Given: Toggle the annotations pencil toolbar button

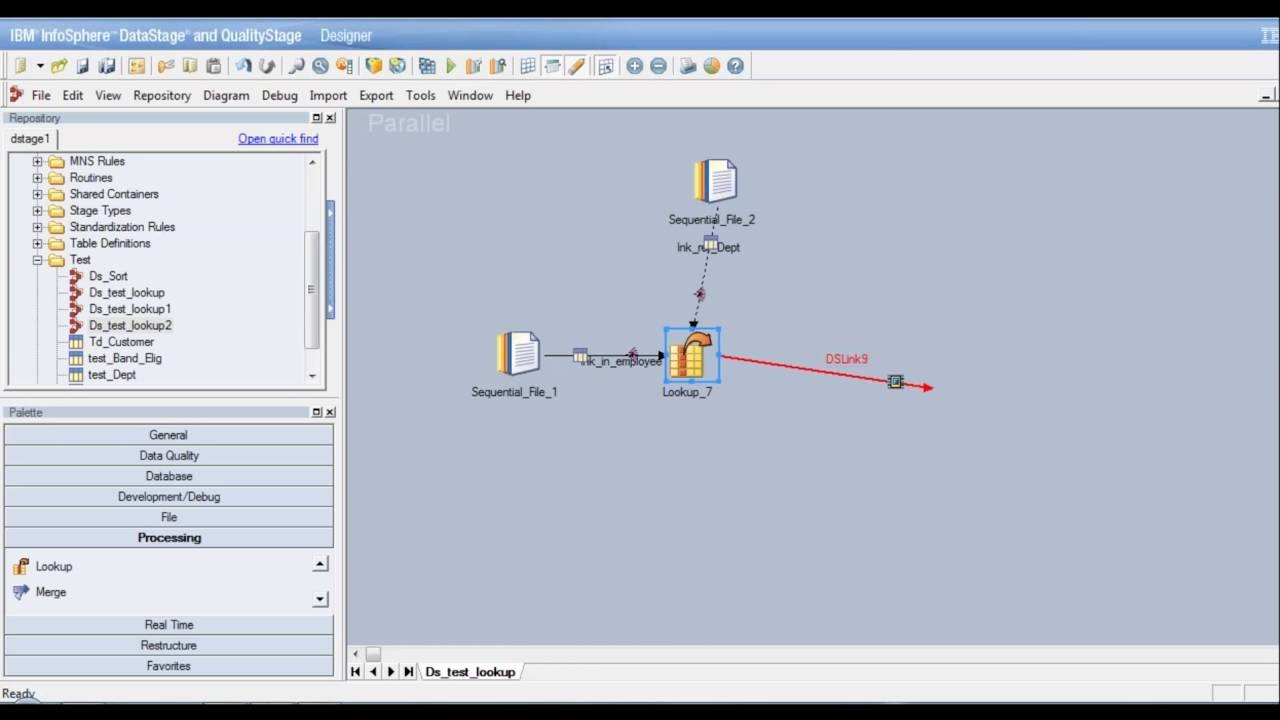Looking at the screenshot, I should point(576,66).
